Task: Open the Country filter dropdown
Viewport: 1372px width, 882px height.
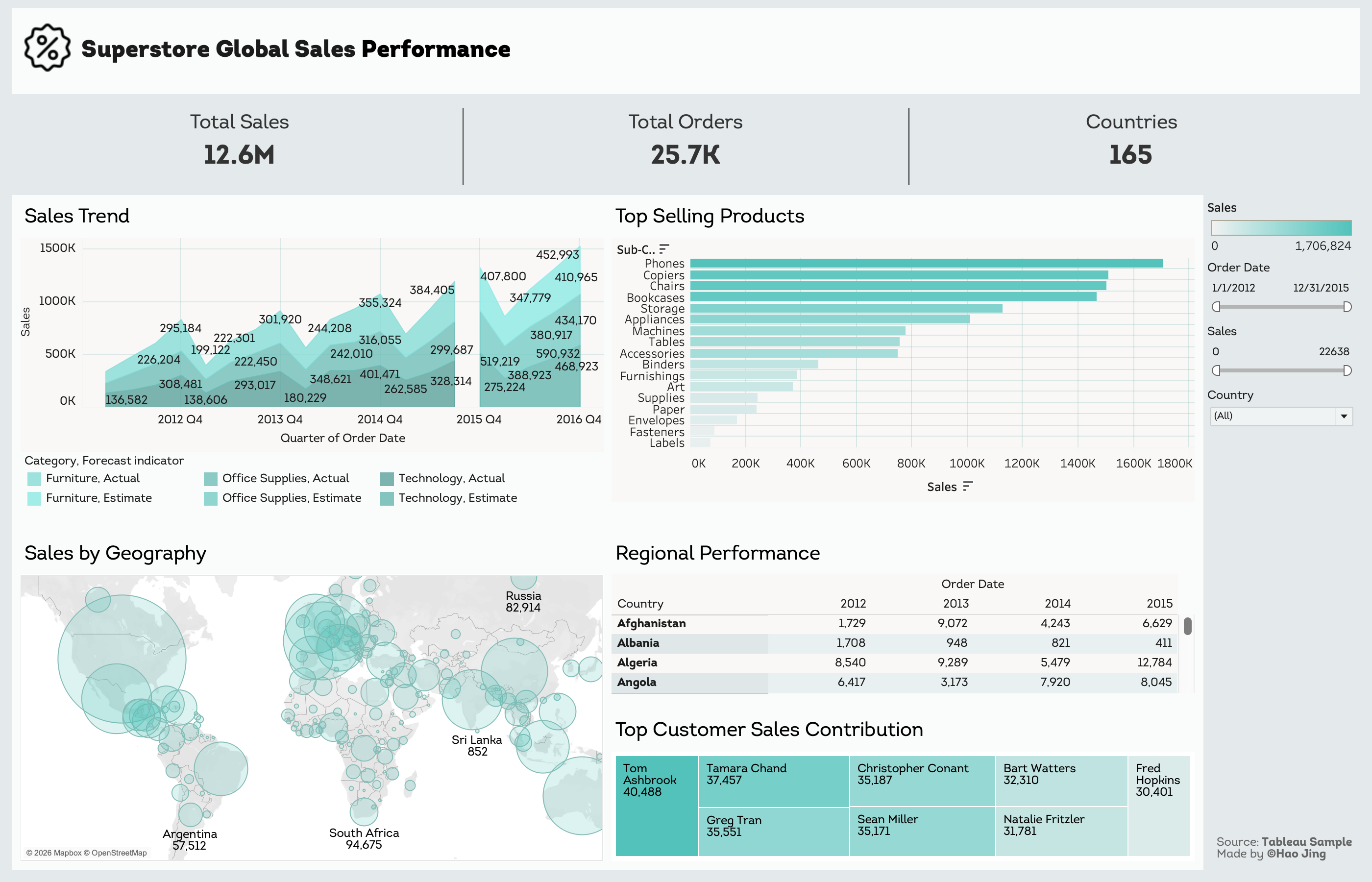Action: (1281, 416)
